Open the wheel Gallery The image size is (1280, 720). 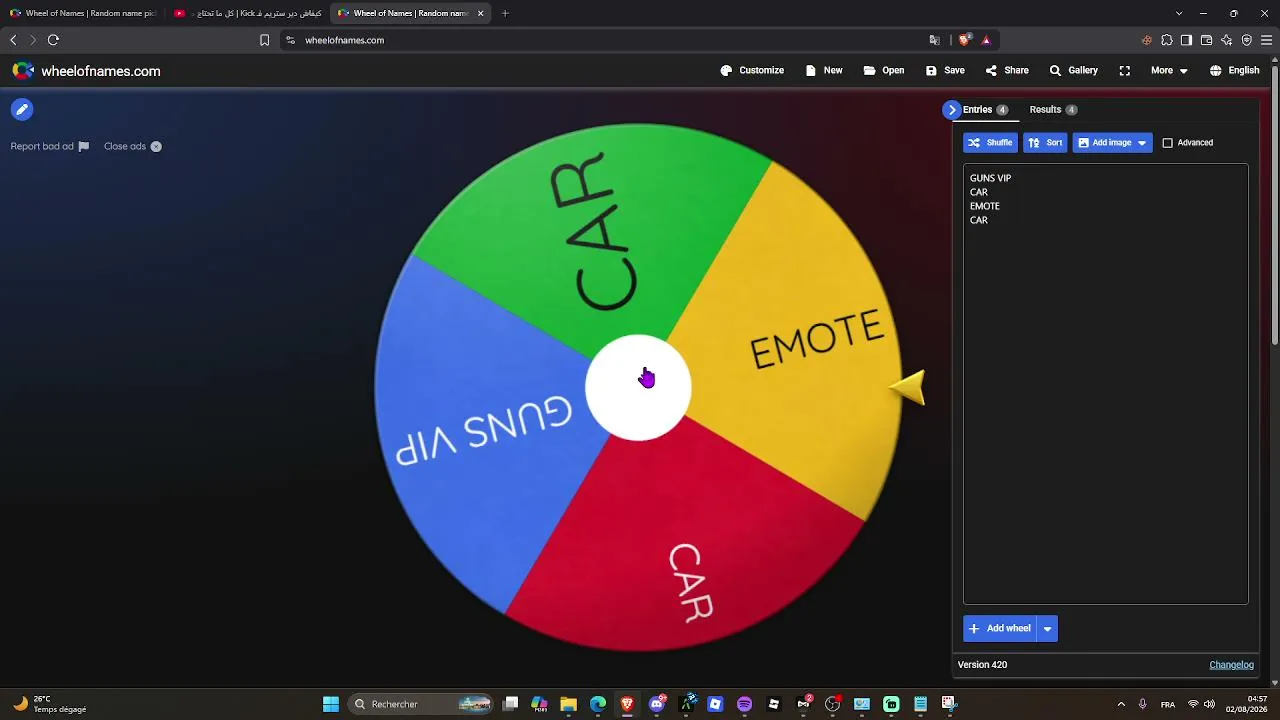tap(1073, 71)
